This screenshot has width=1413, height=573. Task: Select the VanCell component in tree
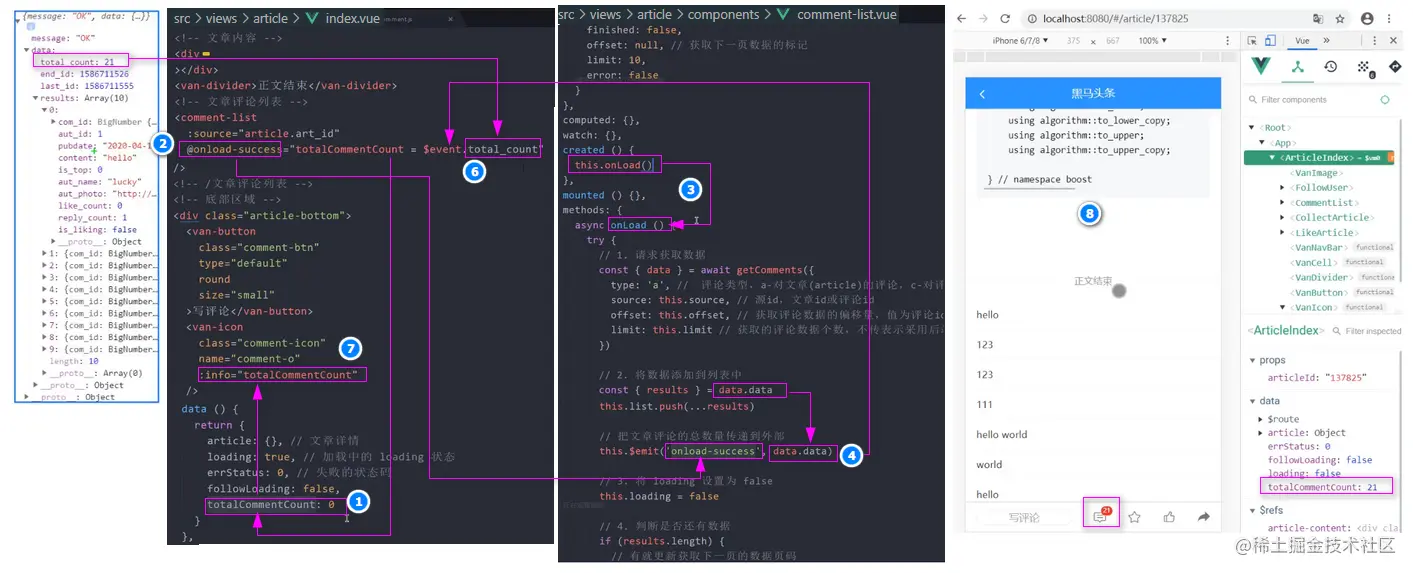(1314, 262)
